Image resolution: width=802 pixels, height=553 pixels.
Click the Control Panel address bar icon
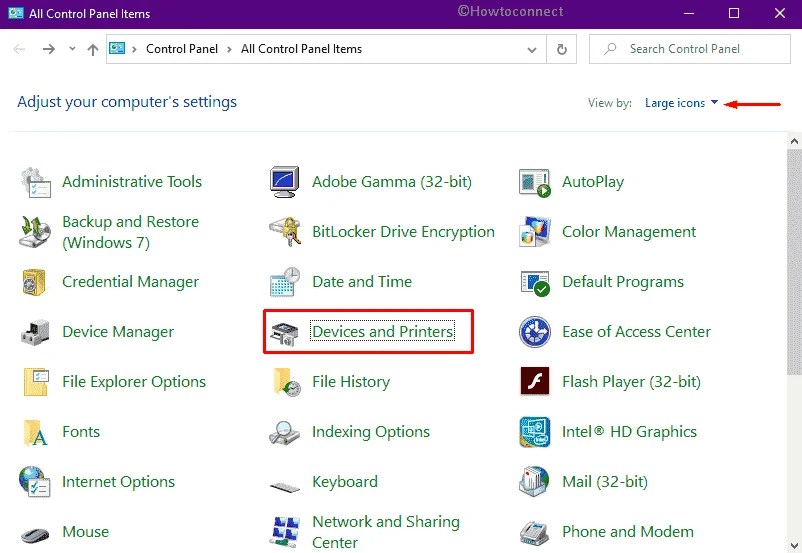[x=117, y=48]
